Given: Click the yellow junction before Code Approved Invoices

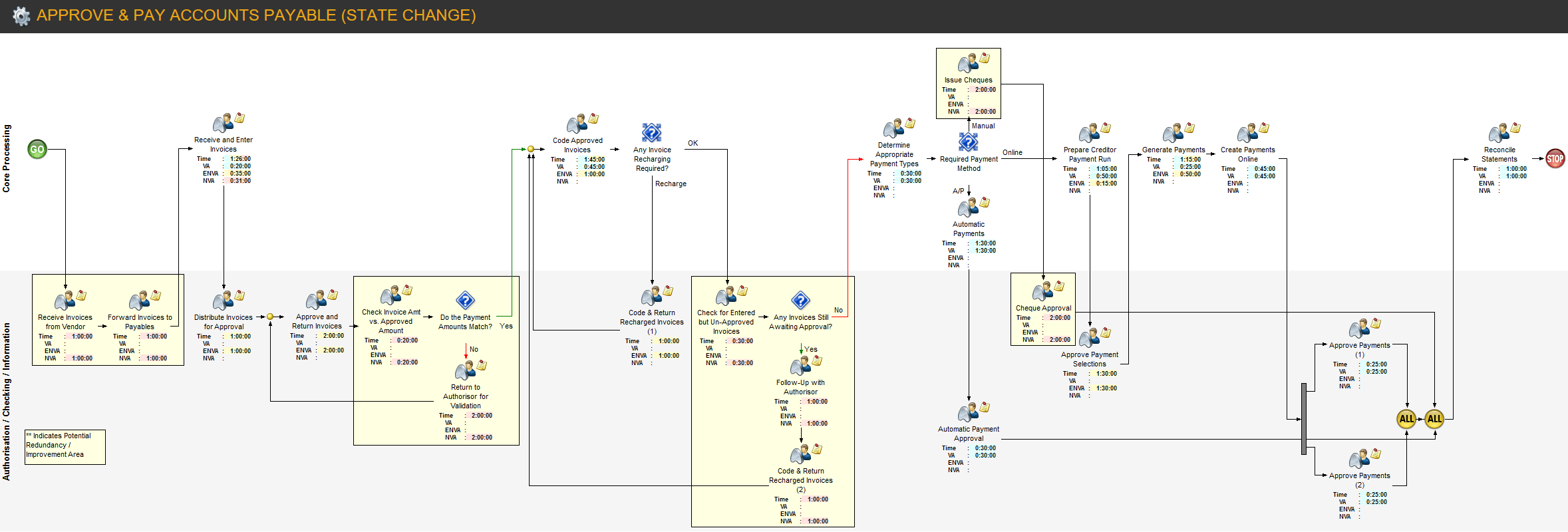Looking at the screenshot, I should [531, 150].
